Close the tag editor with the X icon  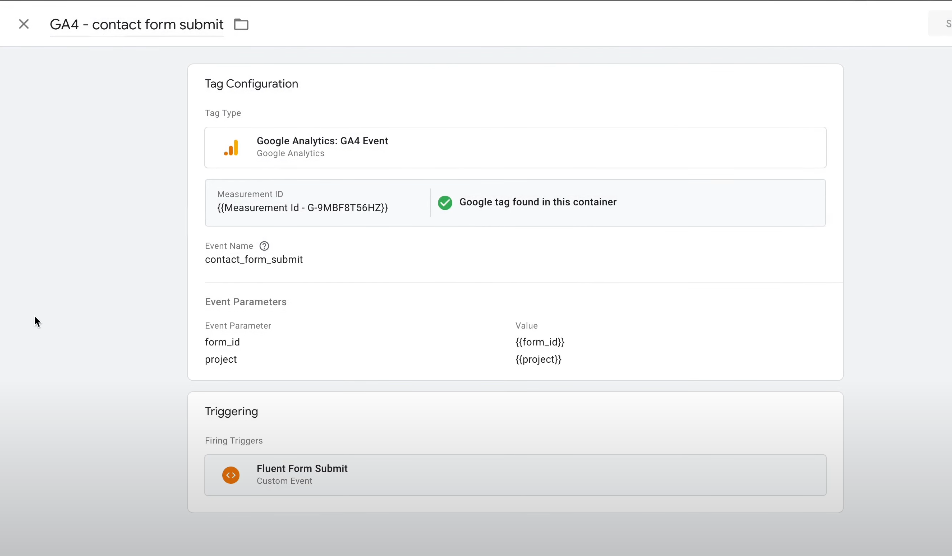[x=24, y=24]
